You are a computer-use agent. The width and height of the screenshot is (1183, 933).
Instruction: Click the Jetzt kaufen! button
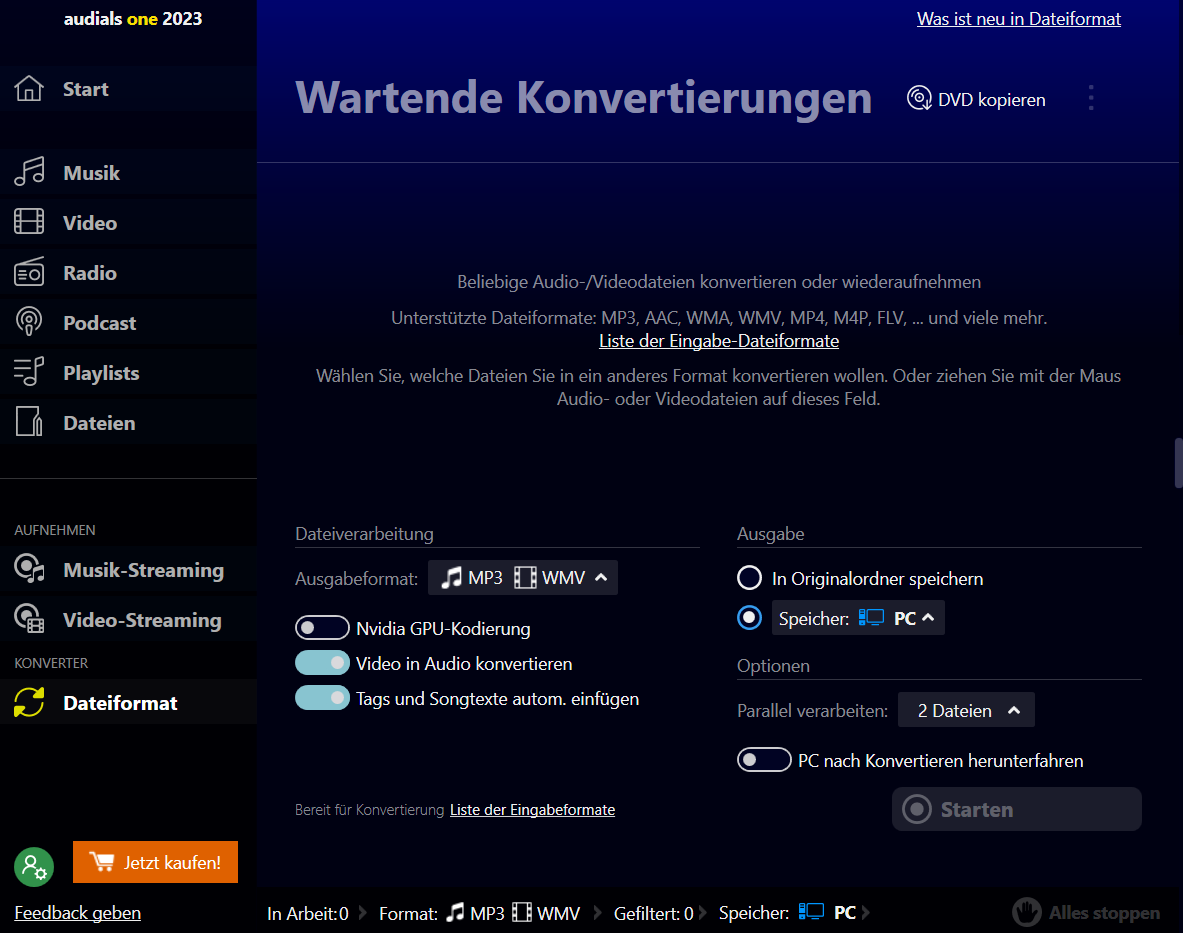(x=155, y=861)
